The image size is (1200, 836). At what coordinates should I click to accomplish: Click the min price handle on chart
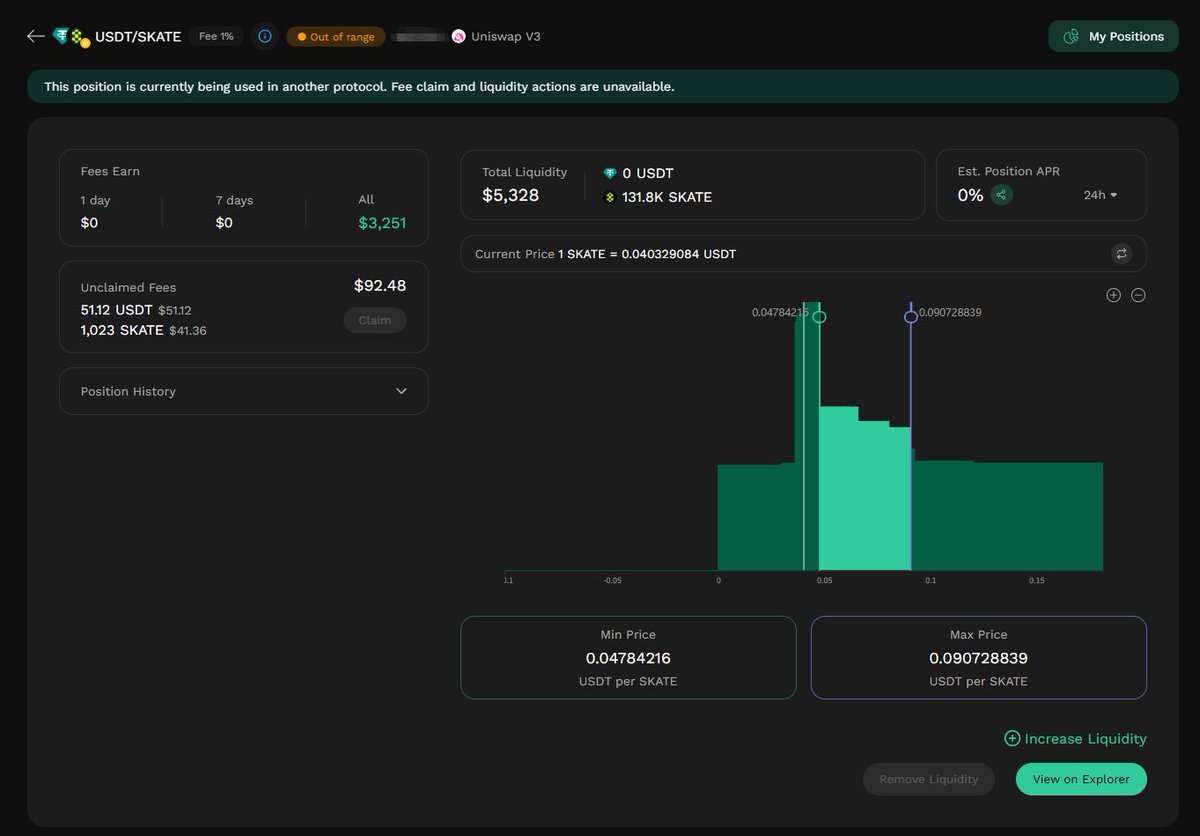coord(820,317)
